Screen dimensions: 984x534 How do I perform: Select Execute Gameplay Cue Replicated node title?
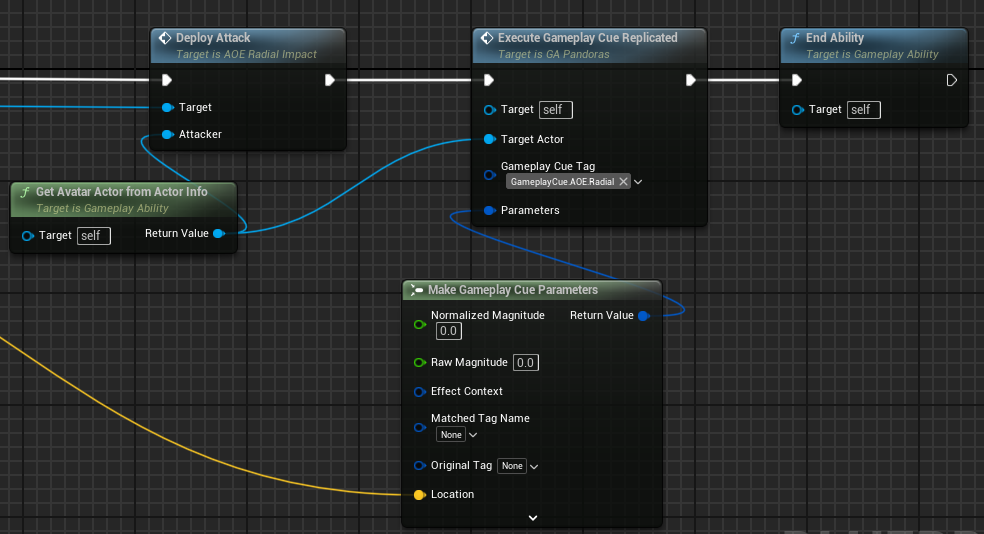pos(587,38)
